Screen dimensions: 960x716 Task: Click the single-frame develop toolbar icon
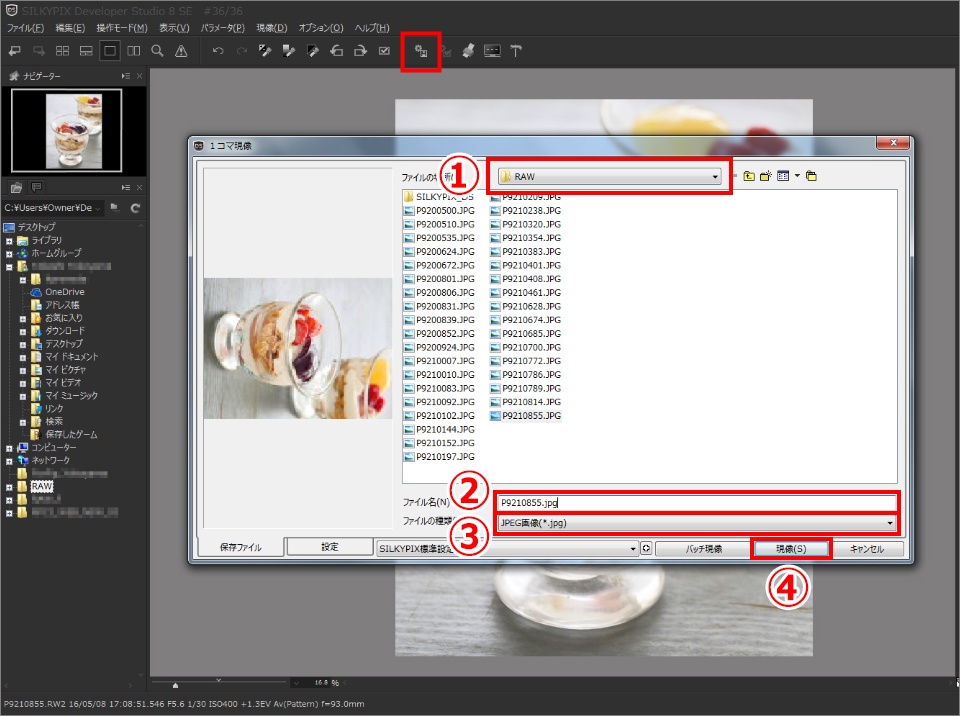[421, 50]
